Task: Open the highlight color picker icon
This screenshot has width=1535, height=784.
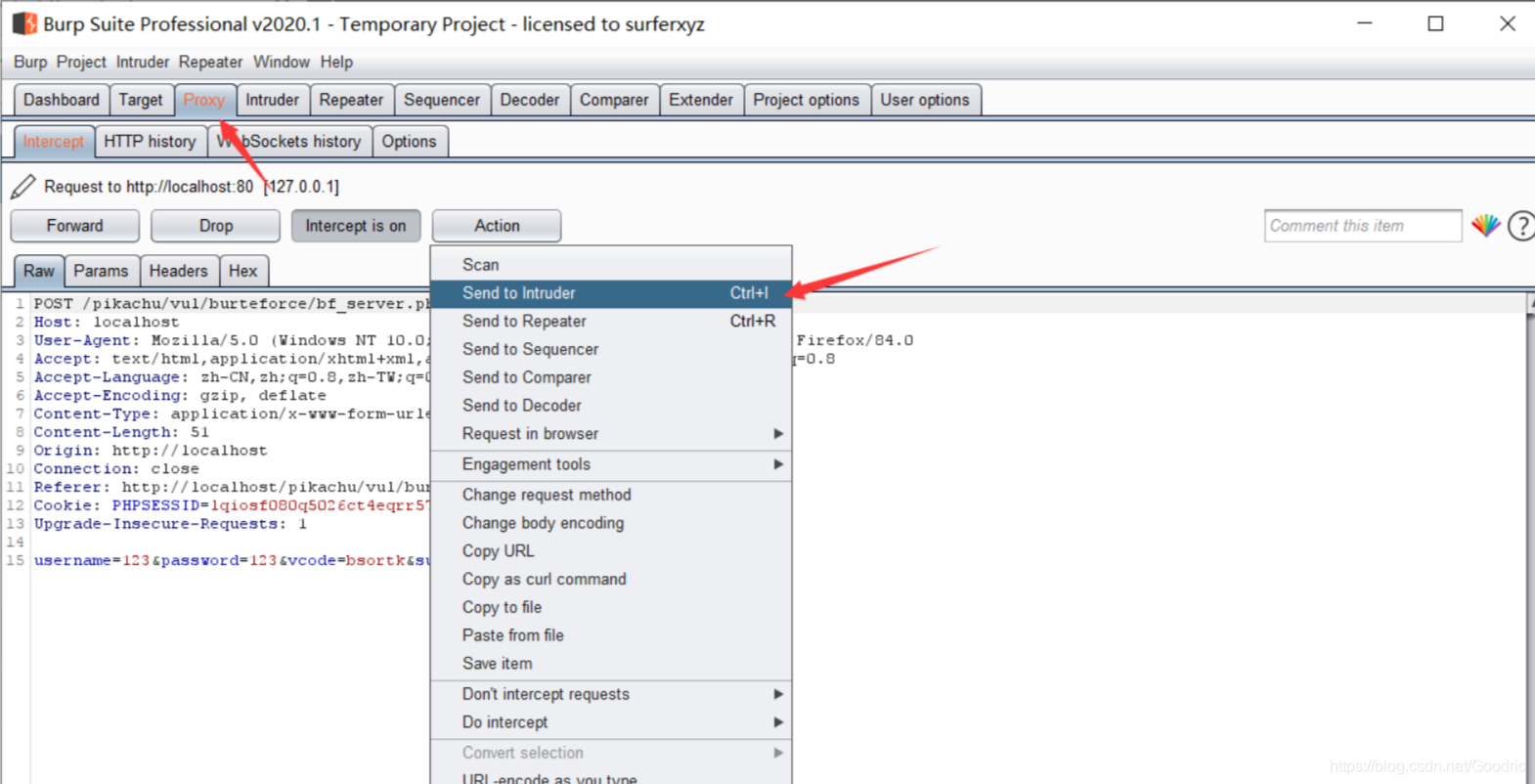Action: (x=1486, y=226)
